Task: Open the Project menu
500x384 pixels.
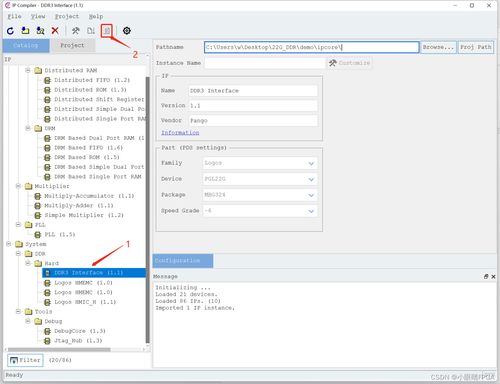Action: point(67,16)
